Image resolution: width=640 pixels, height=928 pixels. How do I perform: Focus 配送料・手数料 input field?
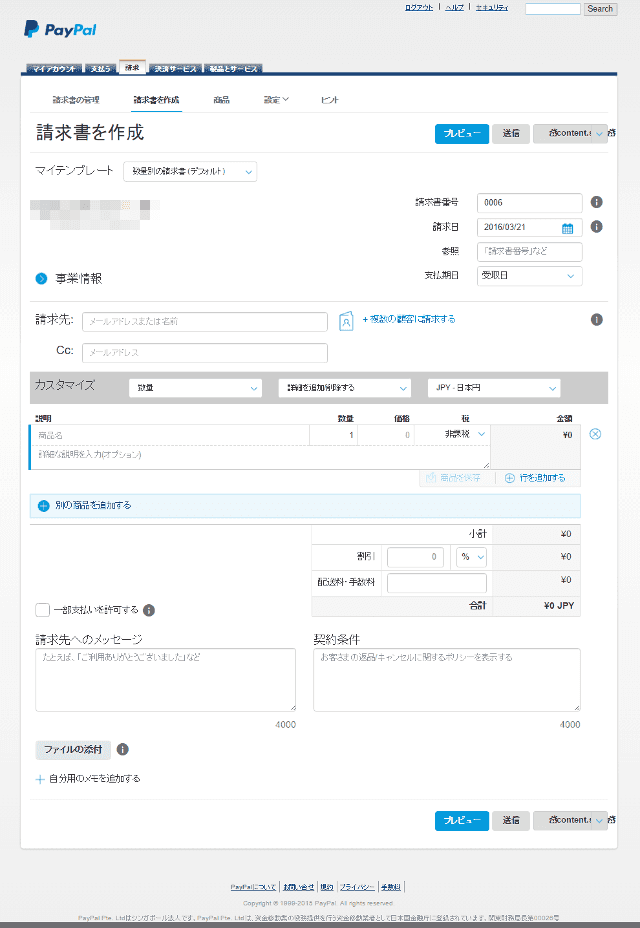click(x=437, y=583)
